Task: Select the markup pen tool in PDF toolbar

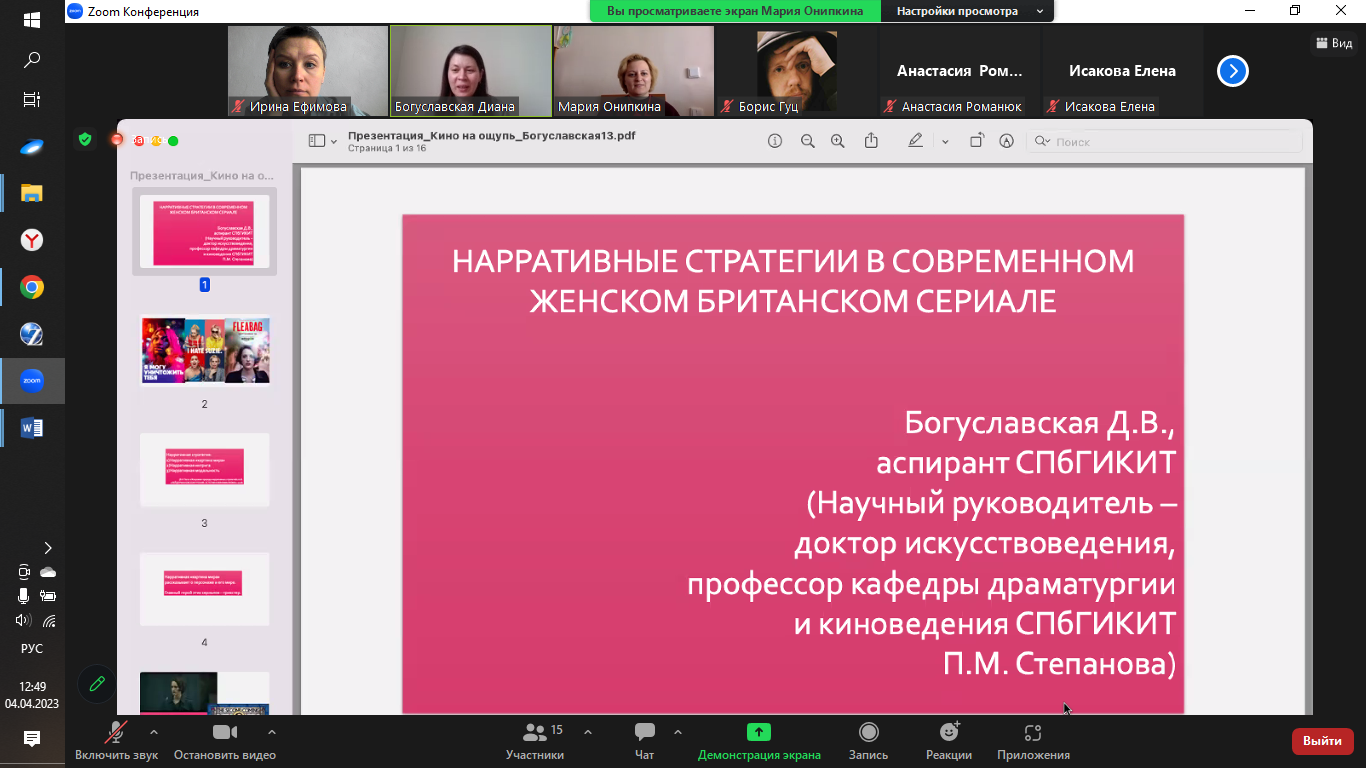Action: click(x=915, y=142)
